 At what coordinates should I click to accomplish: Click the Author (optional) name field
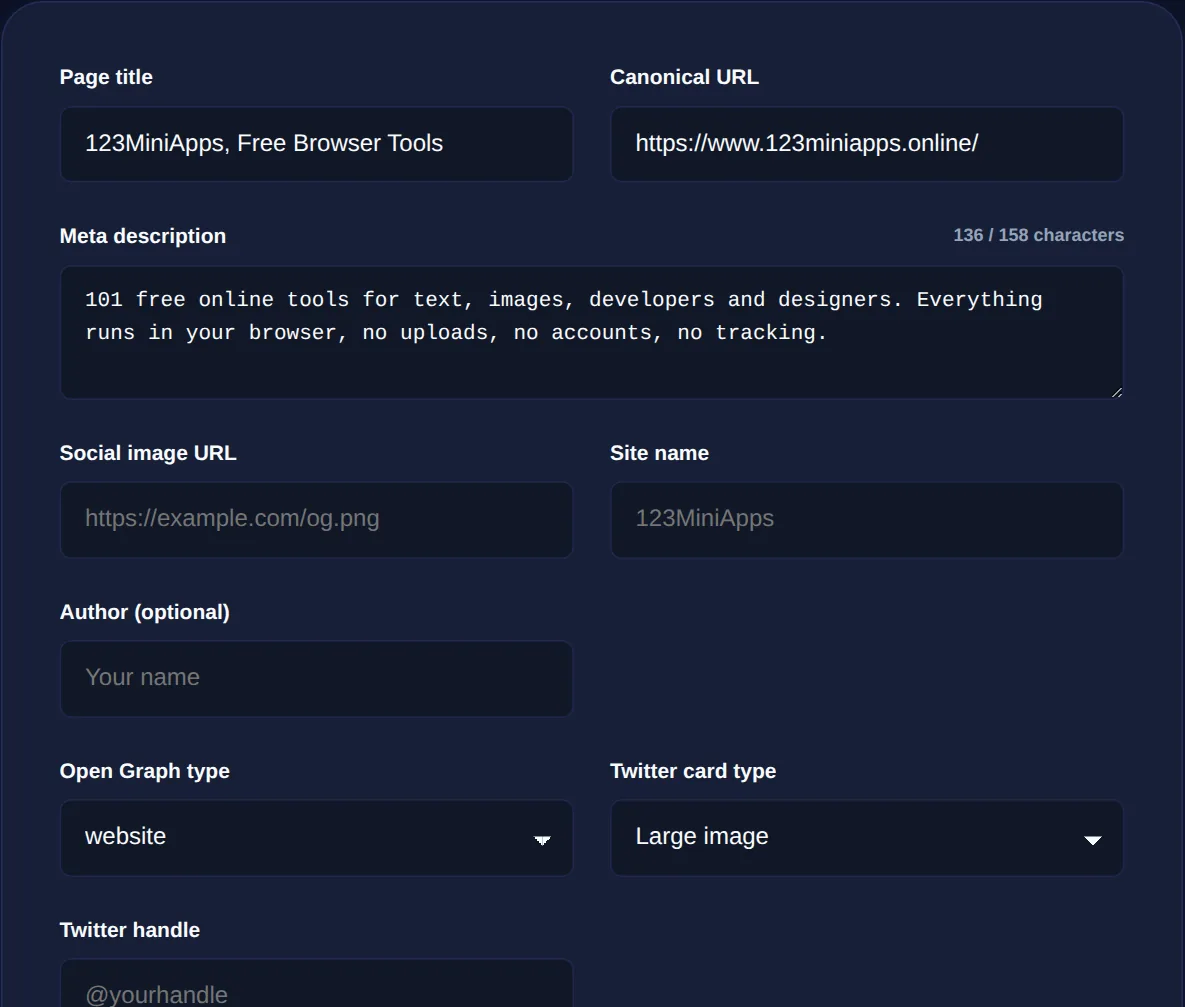coord(316,678)
